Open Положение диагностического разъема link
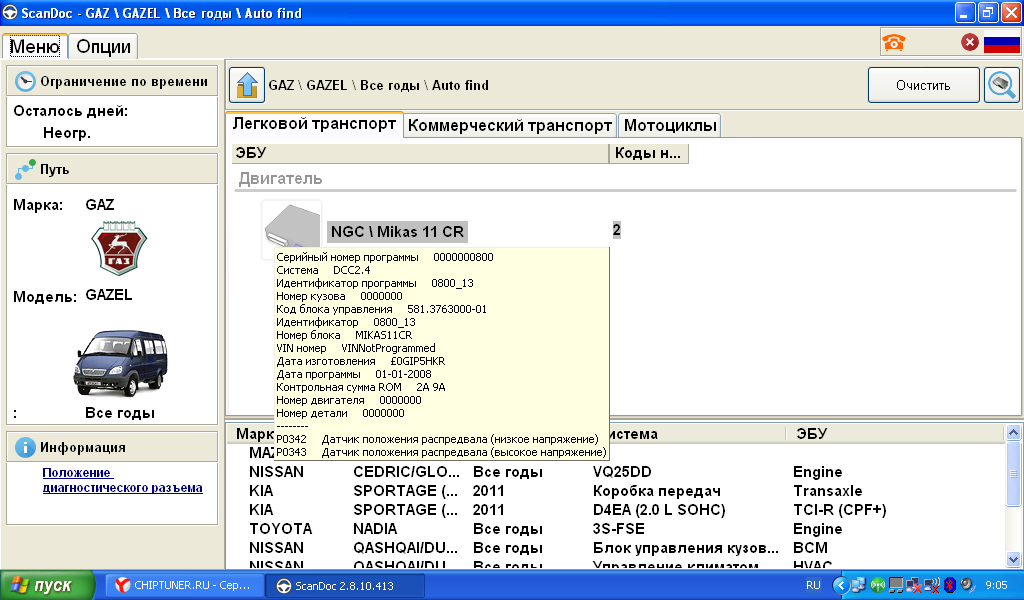Screen dimensions: 1024x600 point(122,480)
